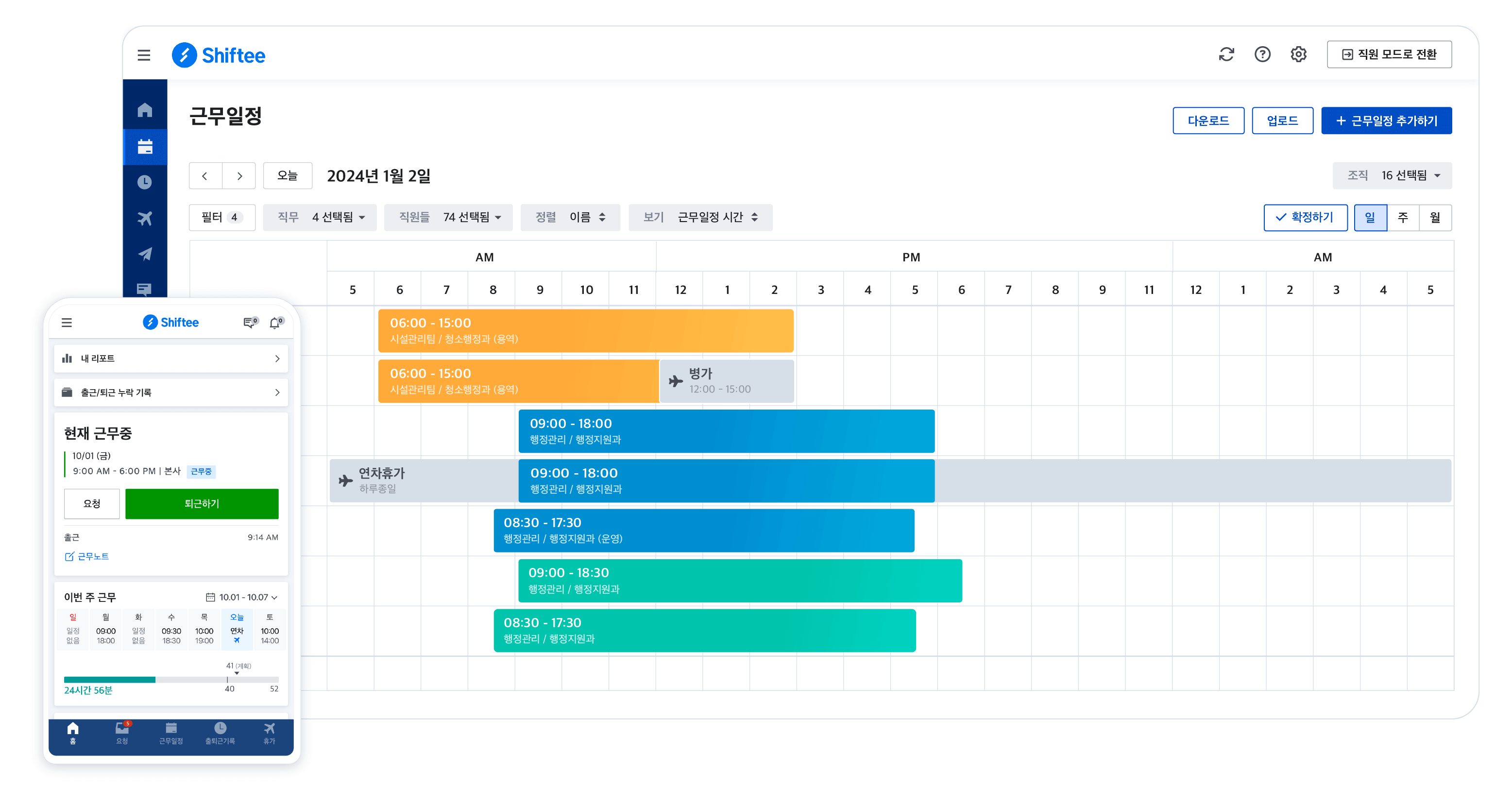This screenshot has width=1512, height=806.
Task: Open the settings gear icon
Action: click(1298, 54)
